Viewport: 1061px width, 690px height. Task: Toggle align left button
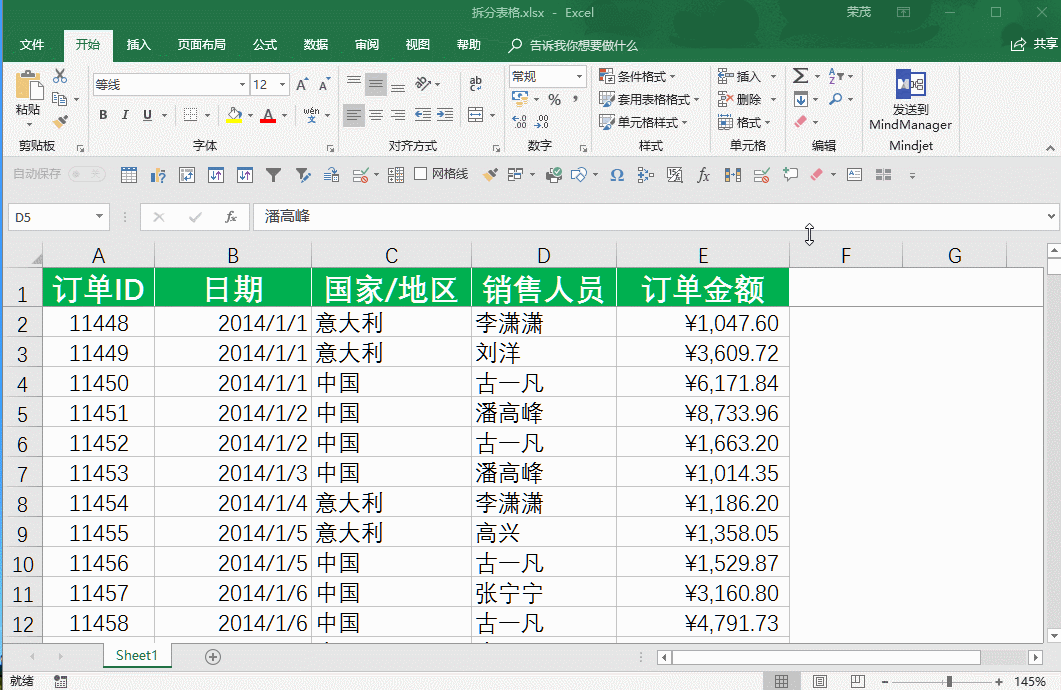coord(353,115)
